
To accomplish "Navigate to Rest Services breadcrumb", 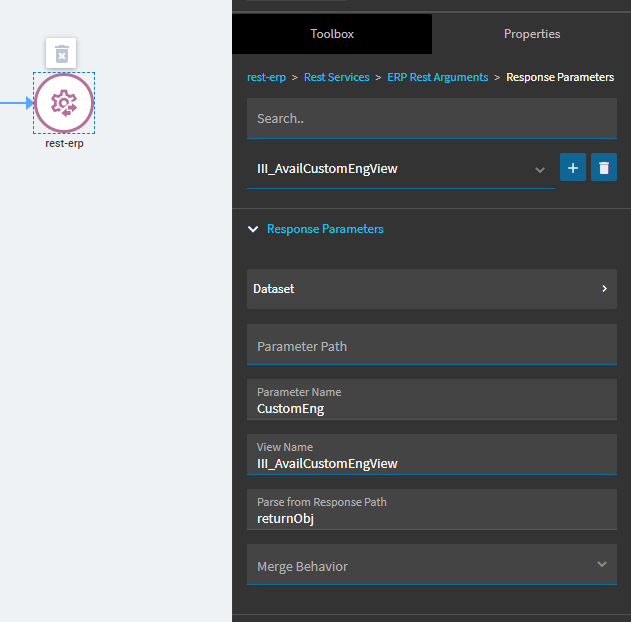I will (336, 77).
